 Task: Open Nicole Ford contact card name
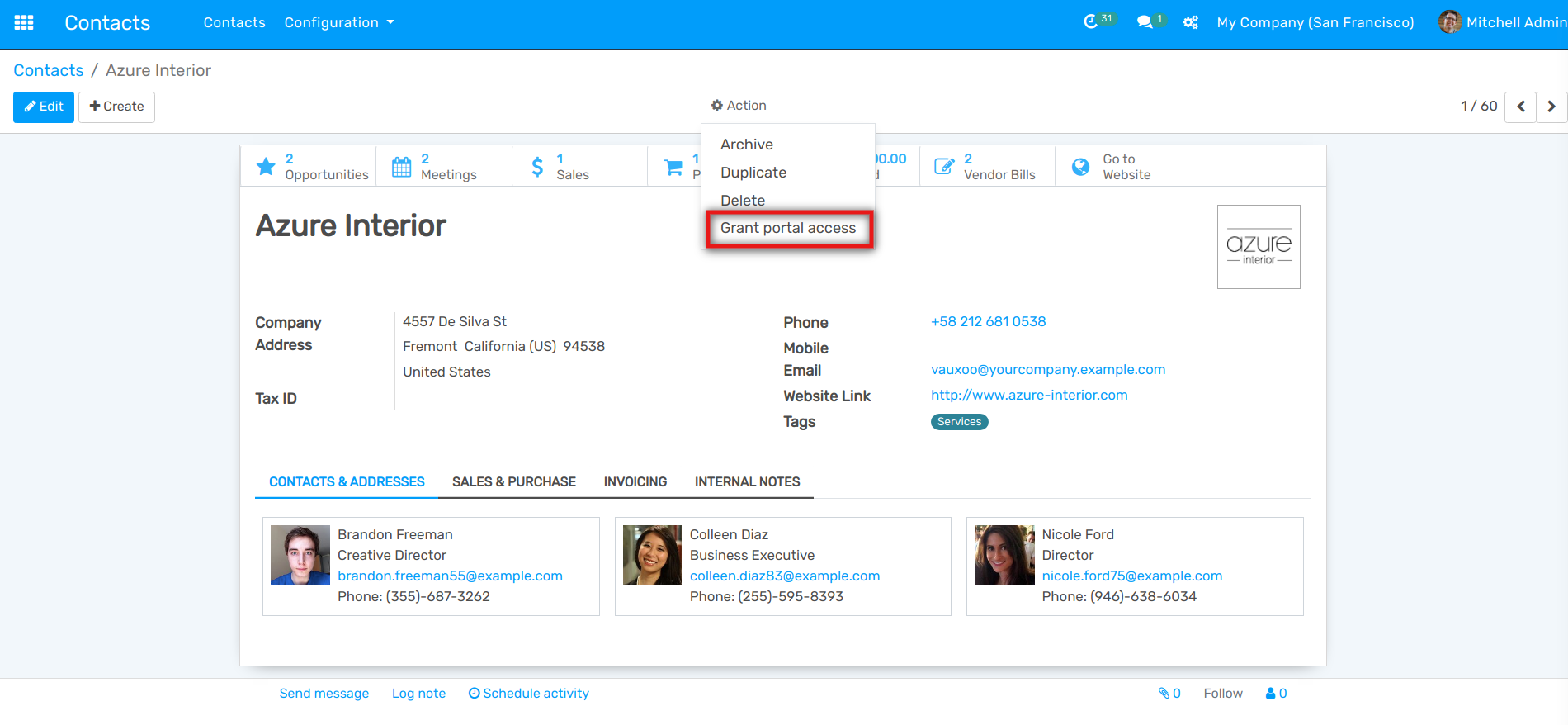tap(1078, 535)
